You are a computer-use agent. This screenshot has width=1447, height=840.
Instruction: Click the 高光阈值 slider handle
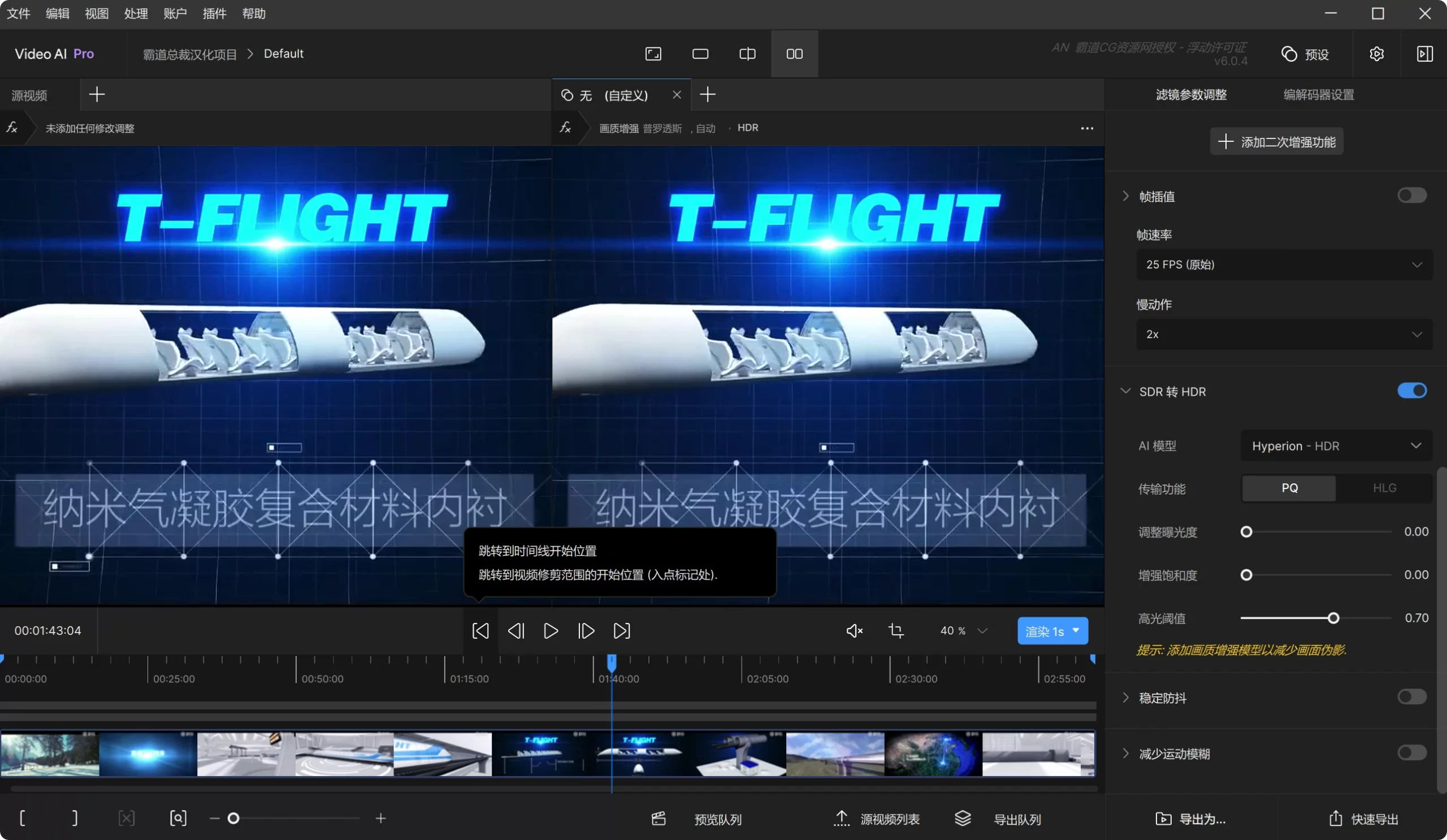(1333, 618)
